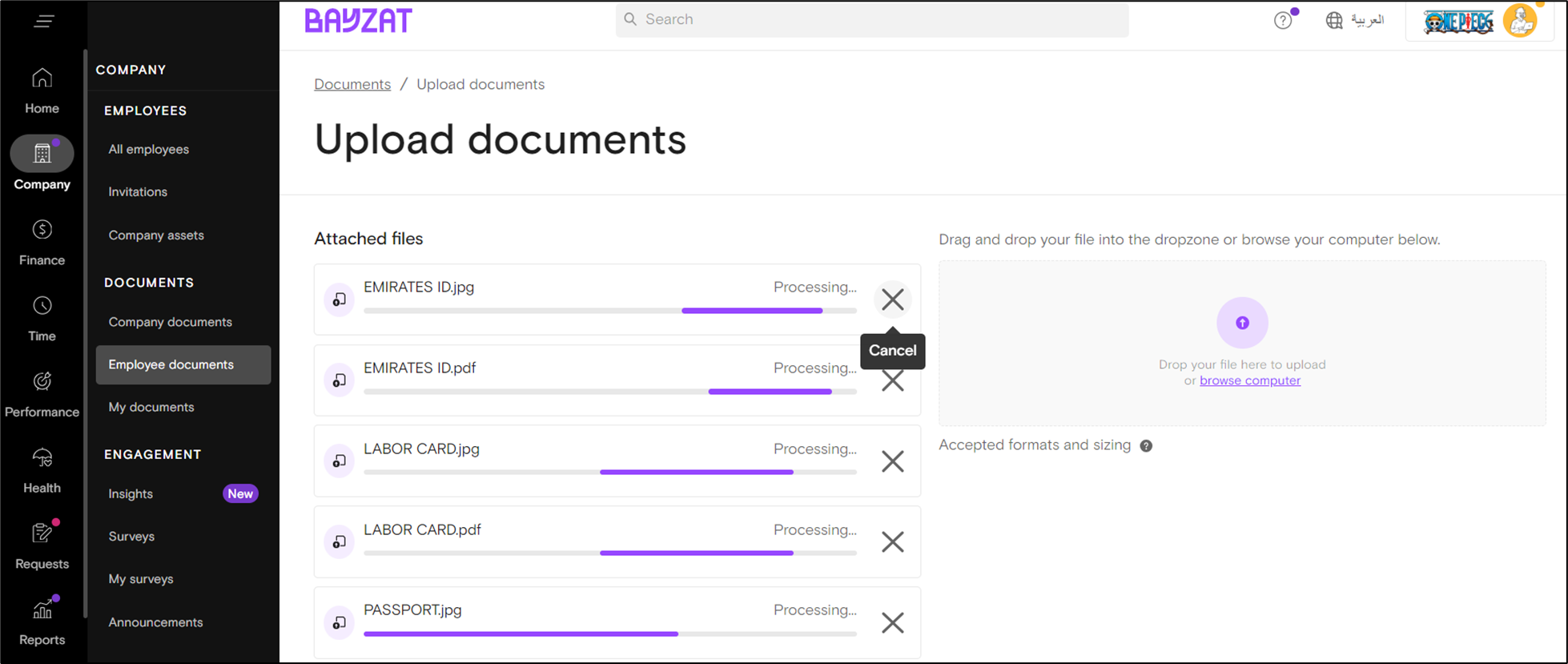
Task: Click the help question mark icon
Action: 1283,20
